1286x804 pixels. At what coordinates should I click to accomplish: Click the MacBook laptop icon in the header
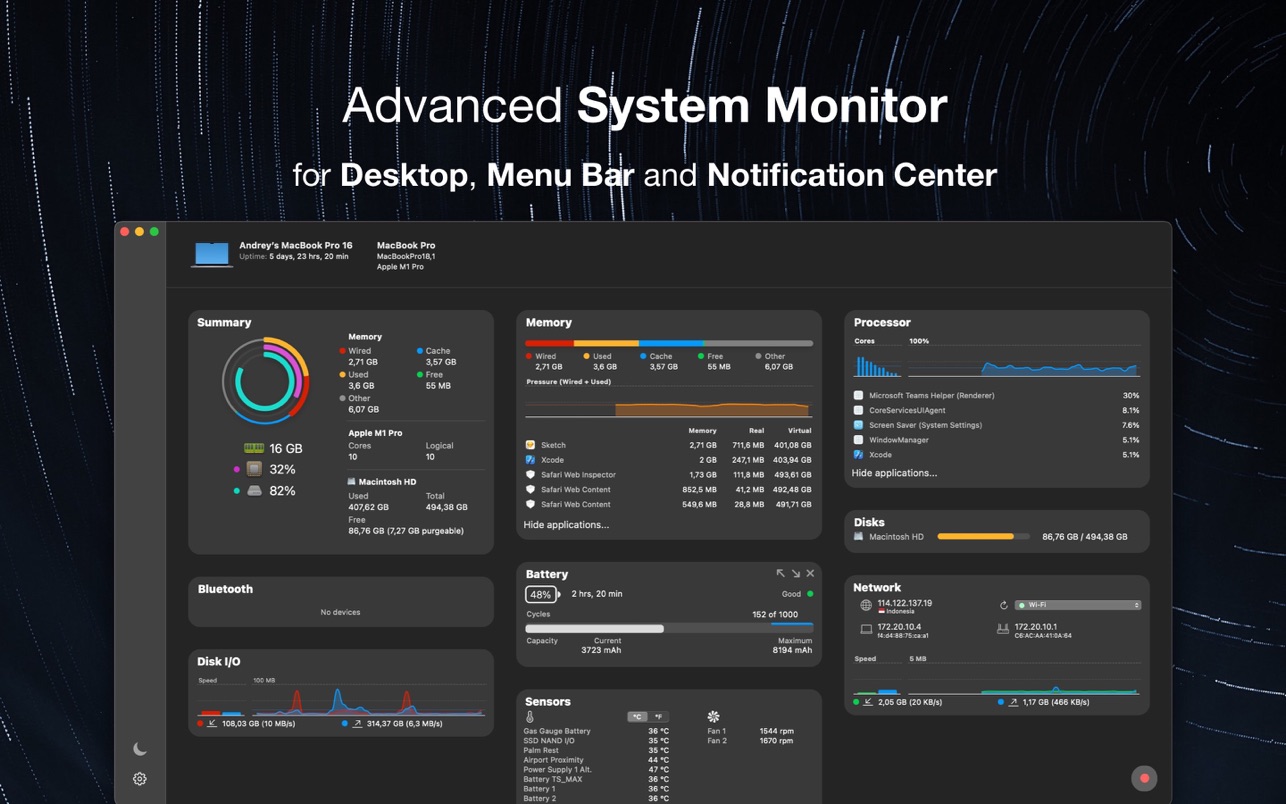click(x=211, y=254)
